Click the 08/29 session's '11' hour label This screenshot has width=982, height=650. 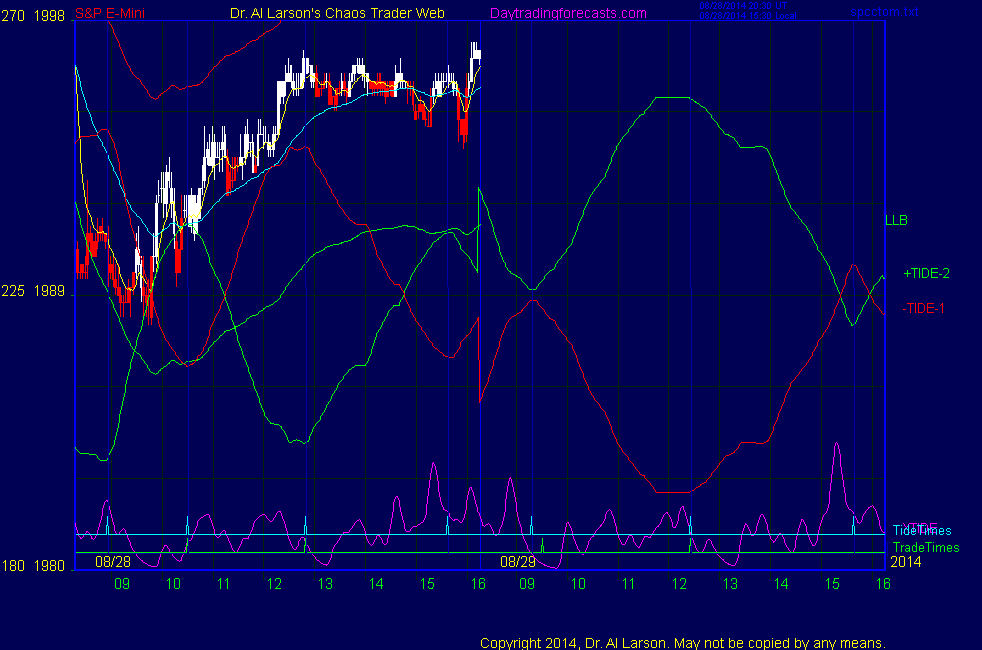(628, 584)
